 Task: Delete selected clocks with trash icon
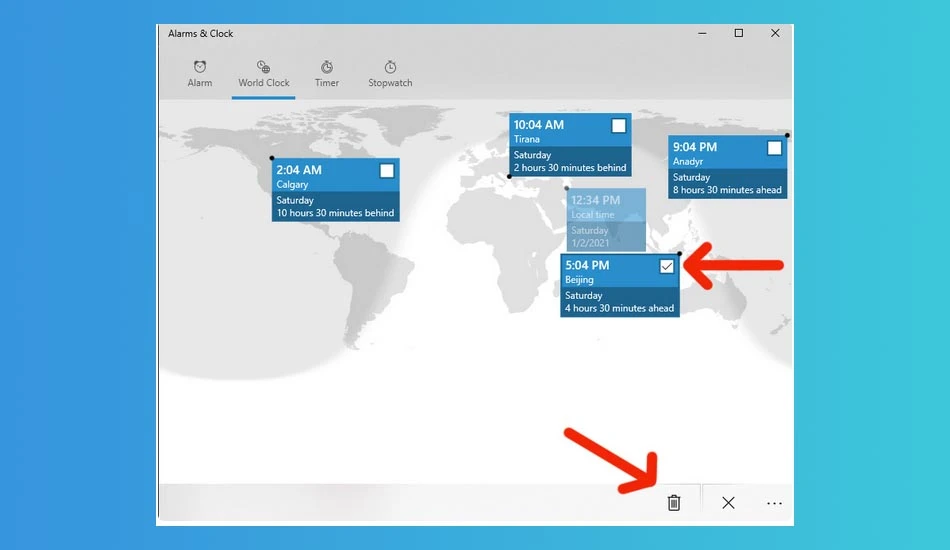[x=674, y=503]
